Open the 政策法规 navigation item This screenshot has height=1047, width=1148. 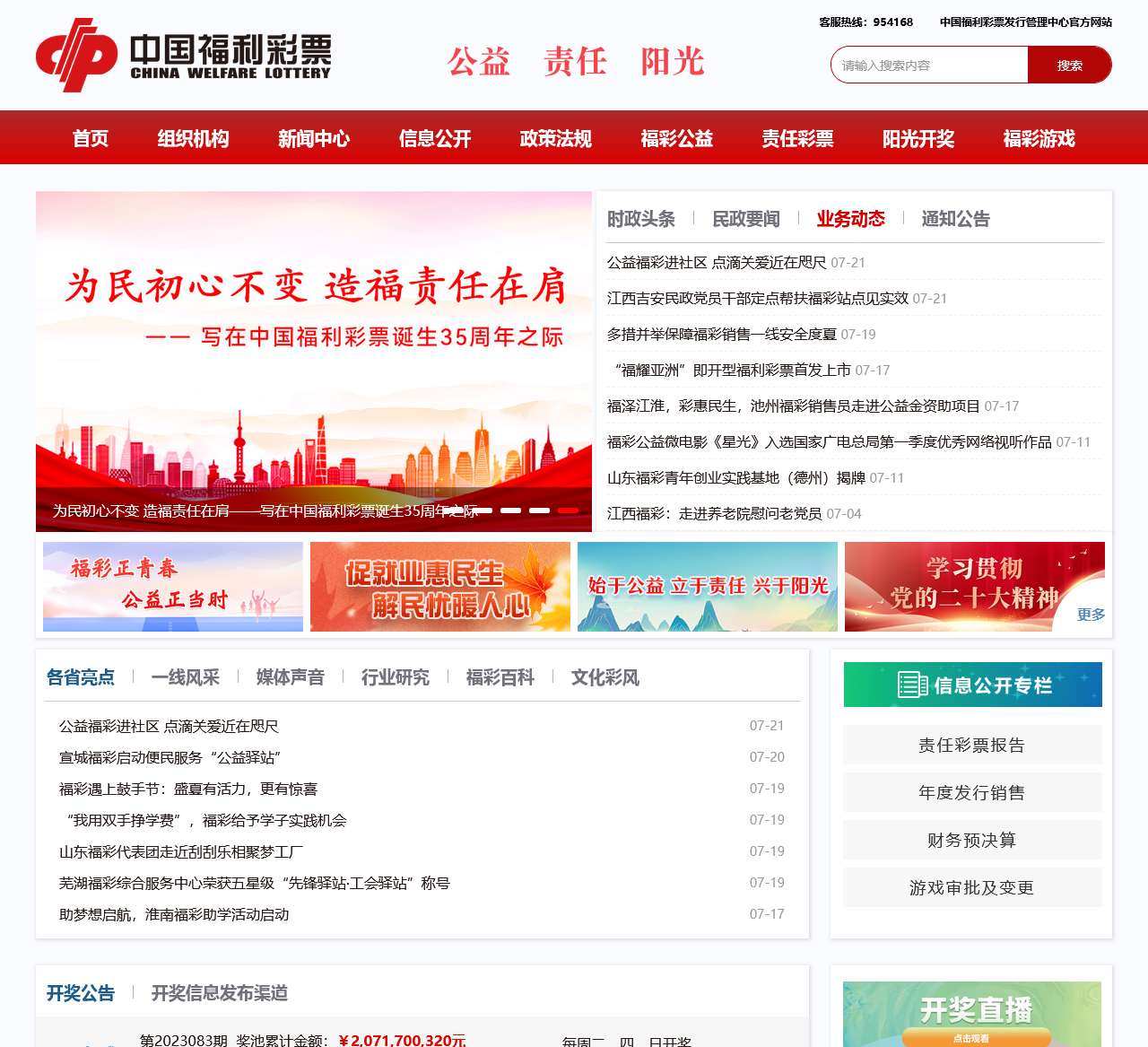point(556,138)
